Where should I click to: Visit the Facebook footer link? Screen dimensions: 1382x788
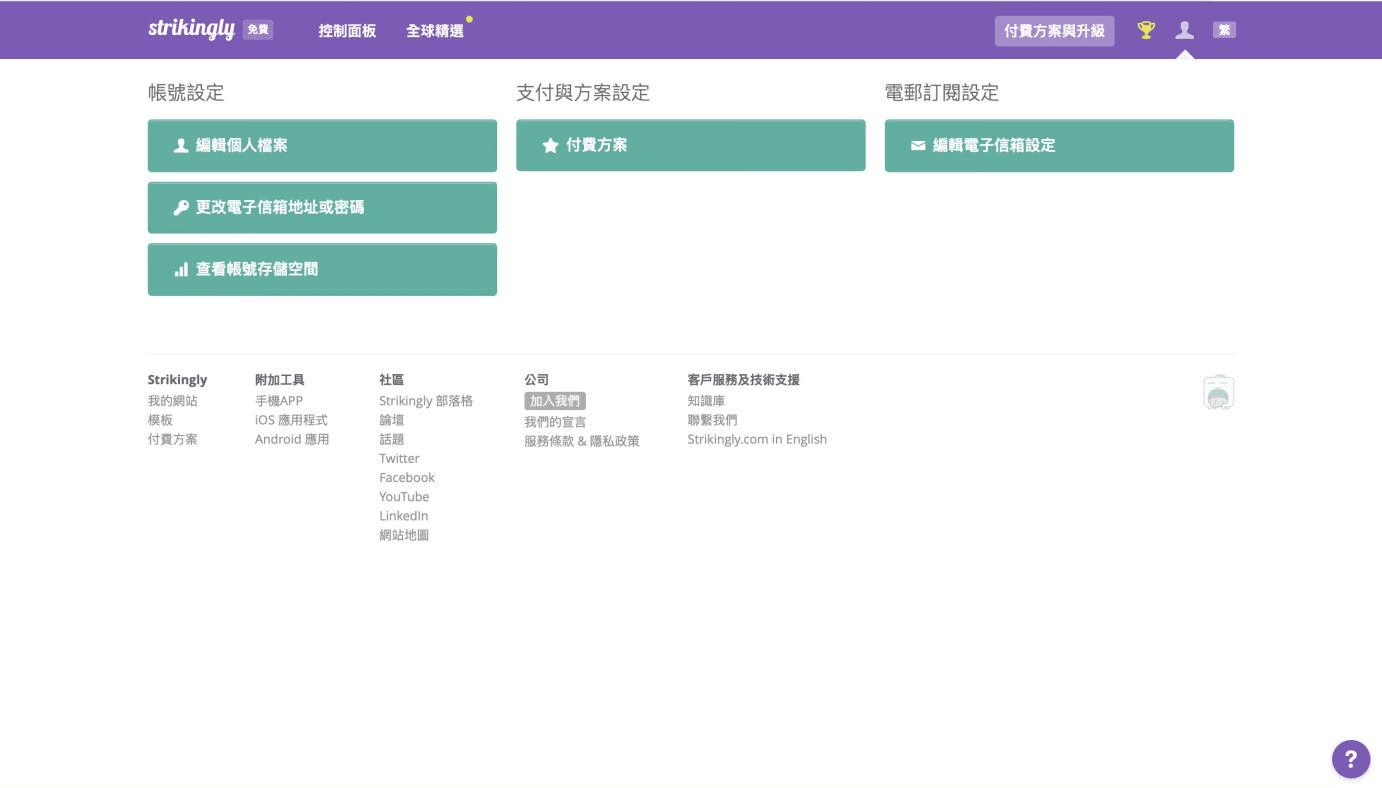pos(407,478)
